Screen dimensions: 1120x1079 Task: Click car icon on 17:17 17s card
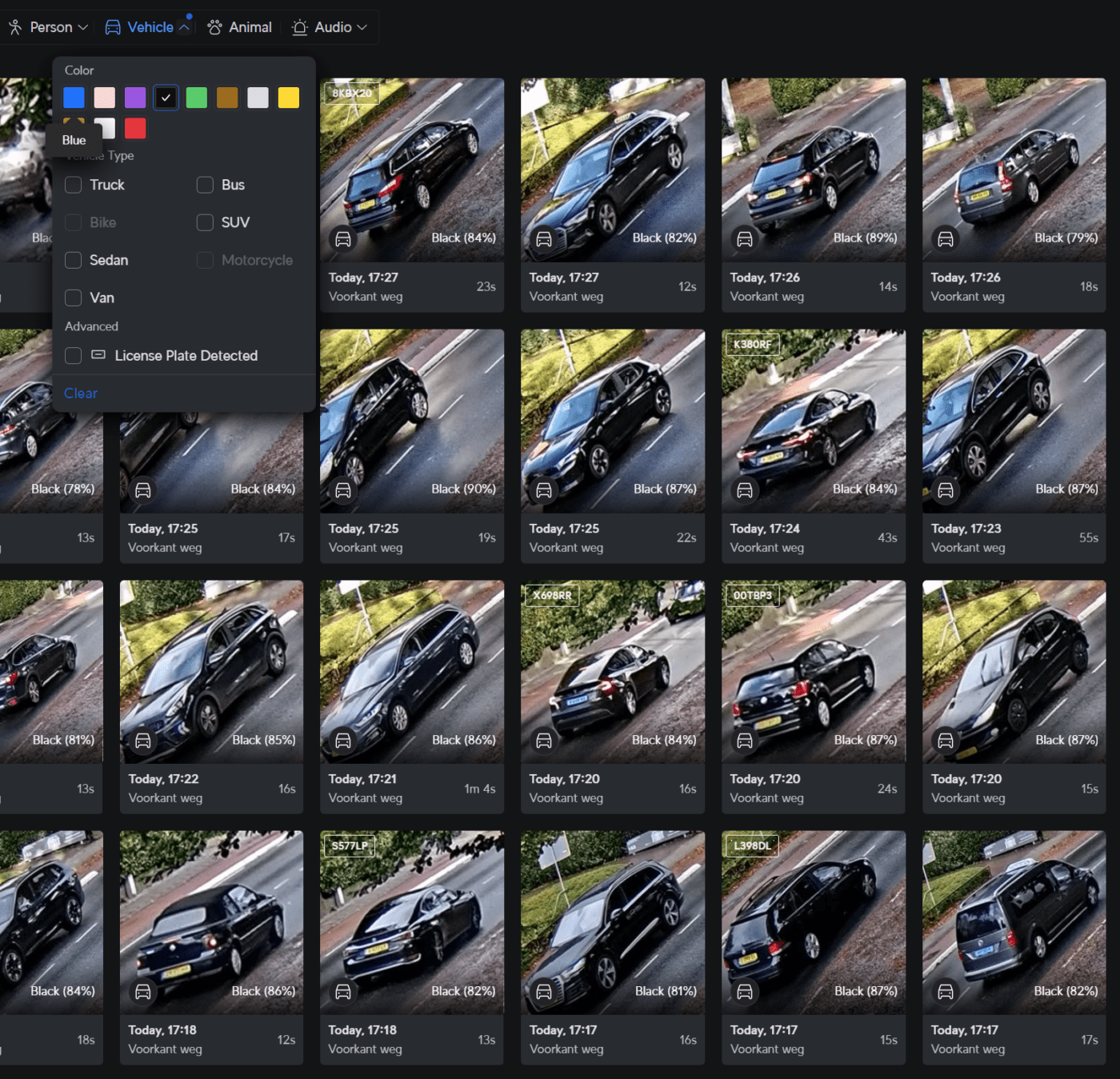point(946,993)
